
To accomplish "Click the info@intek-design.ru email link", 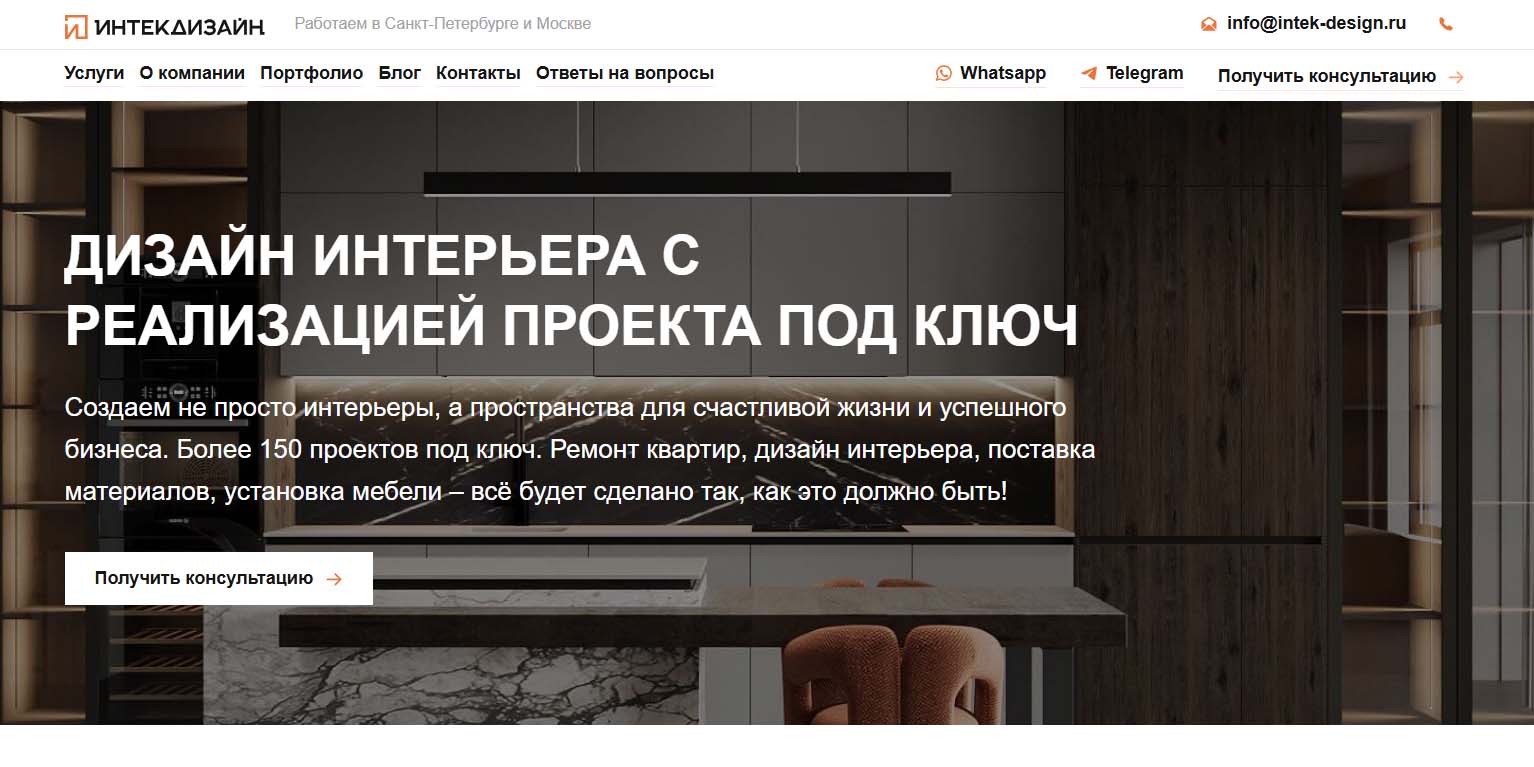I will [1316, 23].
